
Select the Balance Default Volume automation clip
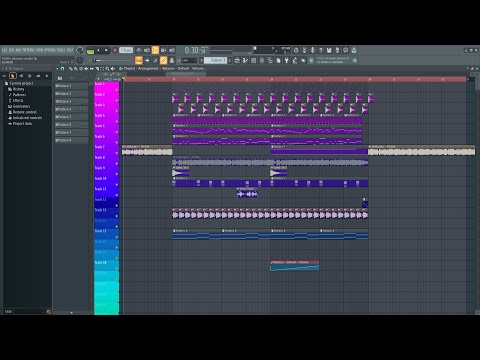(295, 266)
